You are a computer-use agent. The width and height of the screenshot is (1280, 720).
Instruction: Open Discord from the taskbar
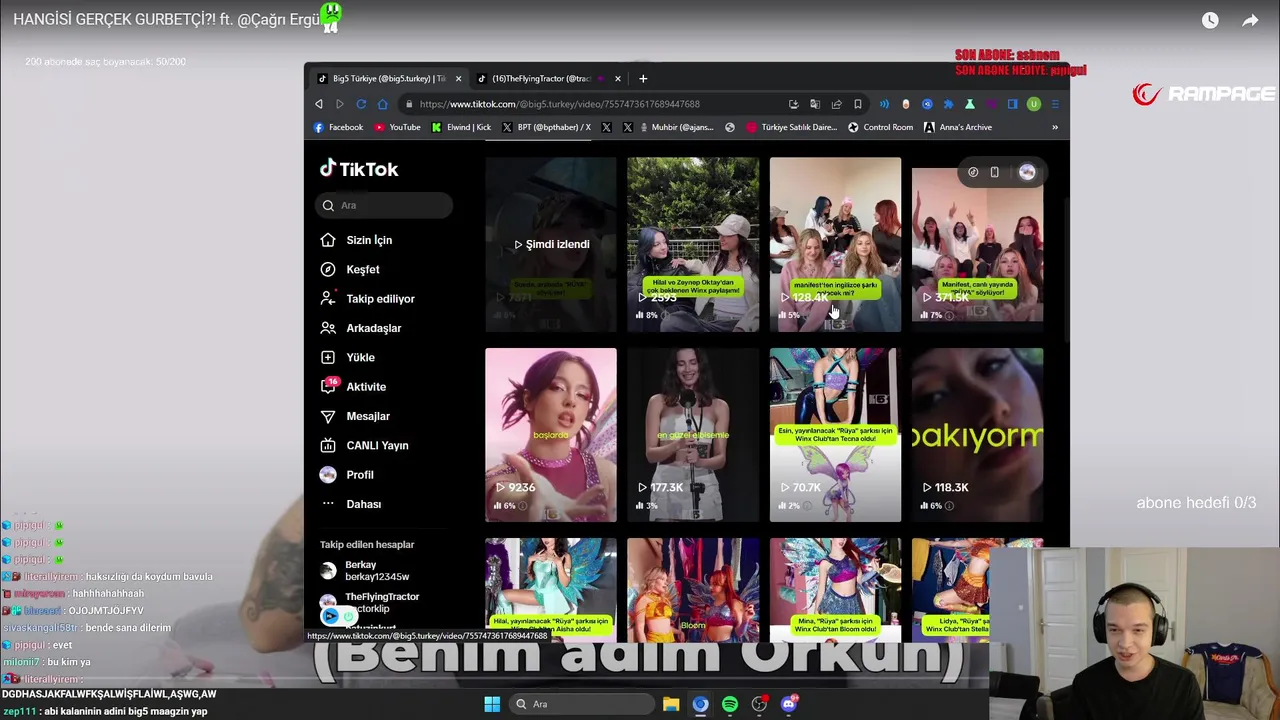789,704
